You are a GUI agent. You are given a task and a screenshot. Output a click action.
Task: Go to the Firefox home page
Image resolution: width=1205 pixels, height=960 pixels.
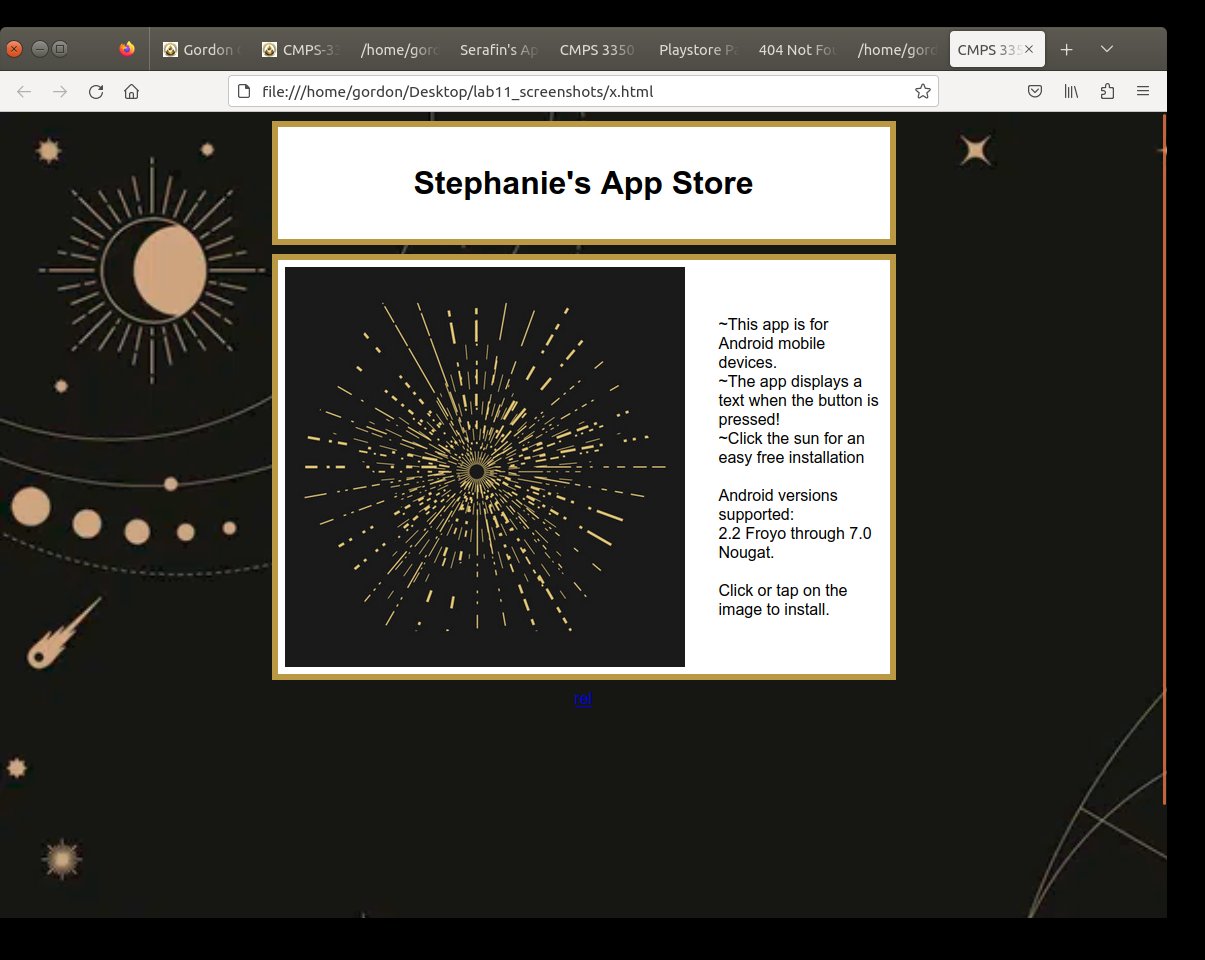point(131,92)
